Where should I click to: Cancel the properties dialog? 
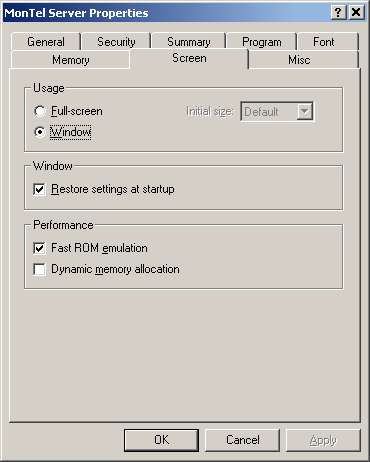242,440
